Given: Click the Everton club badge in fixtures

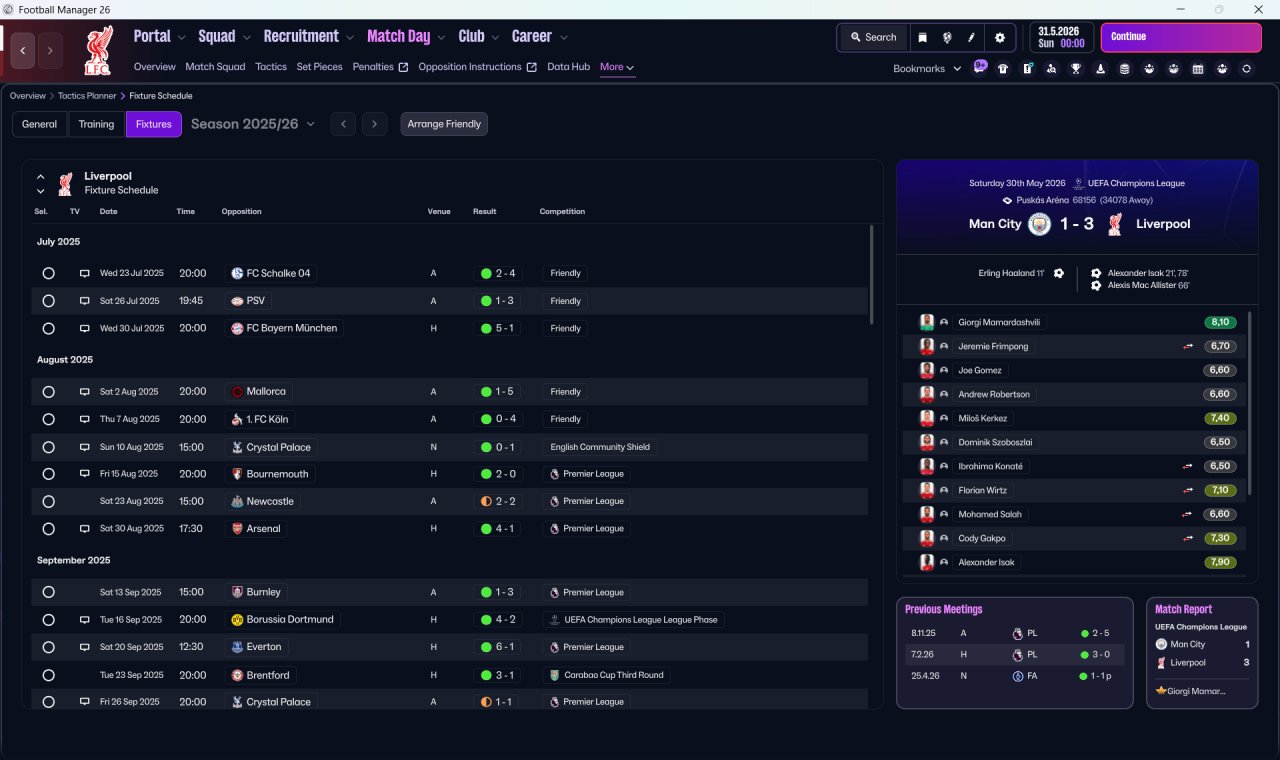Looking at the screenshot, I should 237,647.
